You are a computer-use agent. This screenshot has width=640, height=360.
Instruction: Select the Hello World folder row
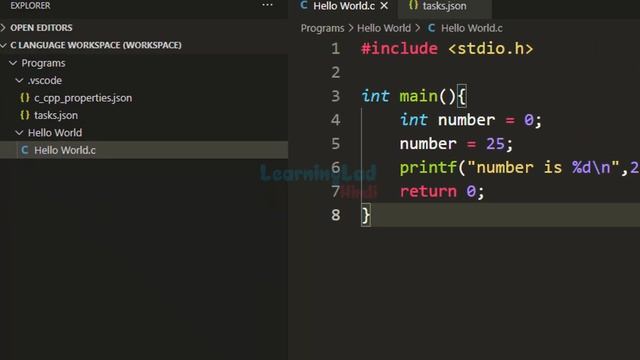coord(144,133)
